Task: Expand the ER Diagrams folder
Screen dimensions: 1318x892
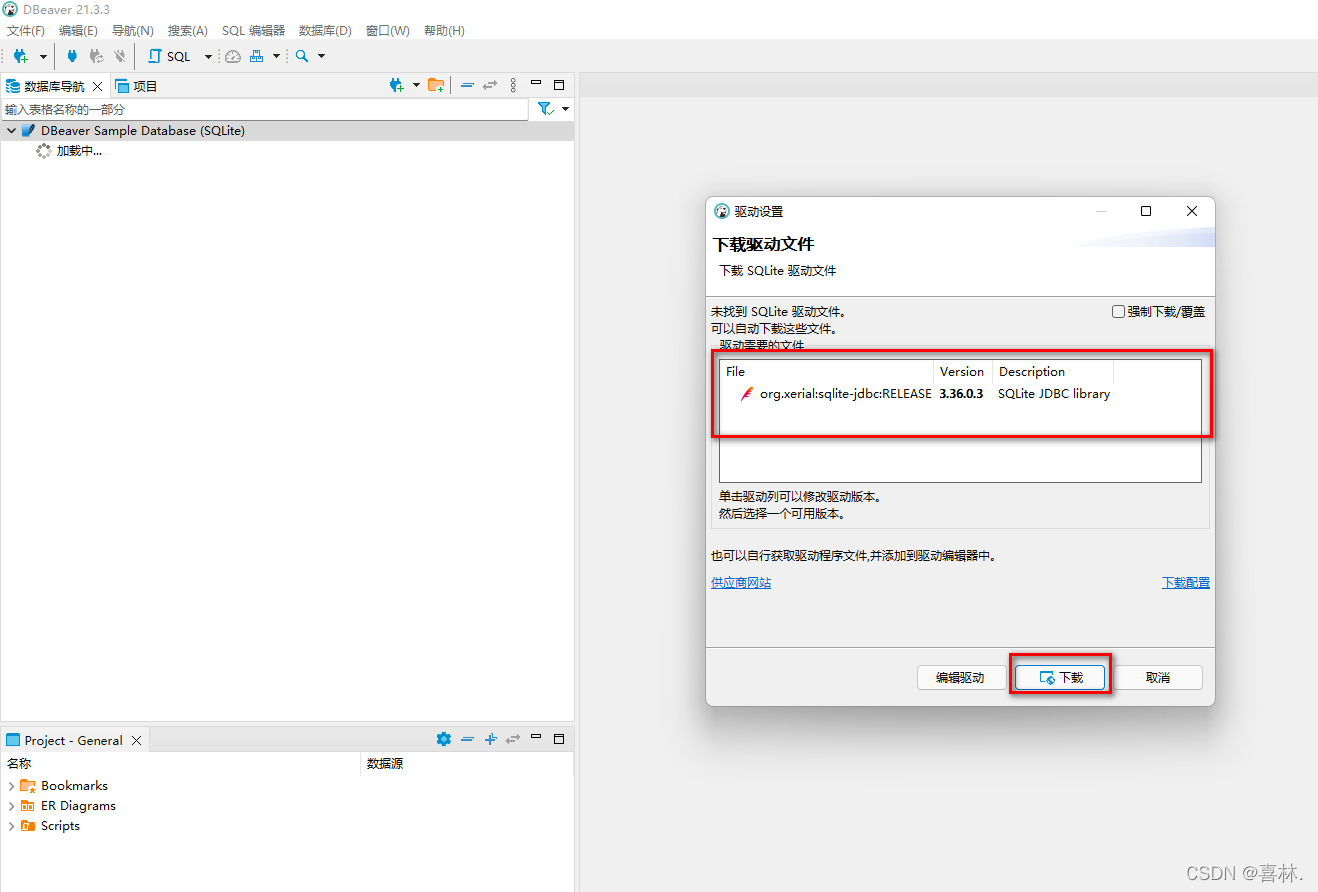Action: point(11,806)
